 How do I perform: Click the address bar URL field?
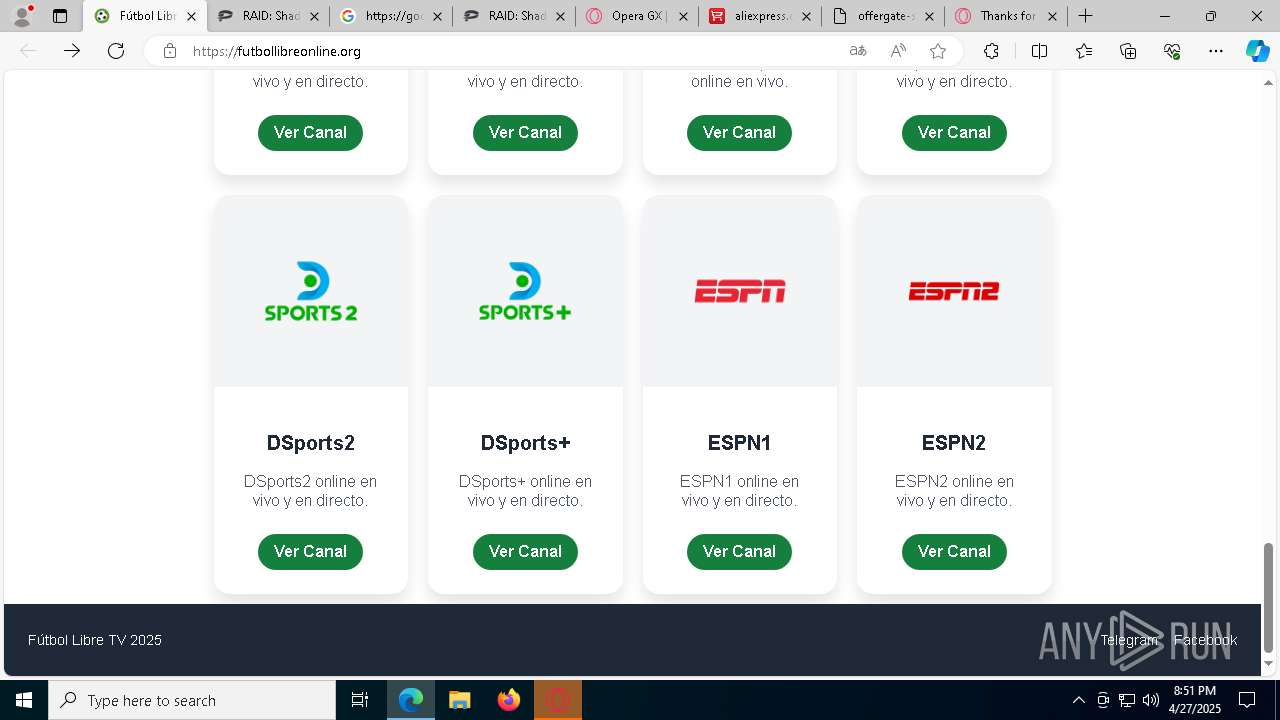coord(510,51)
